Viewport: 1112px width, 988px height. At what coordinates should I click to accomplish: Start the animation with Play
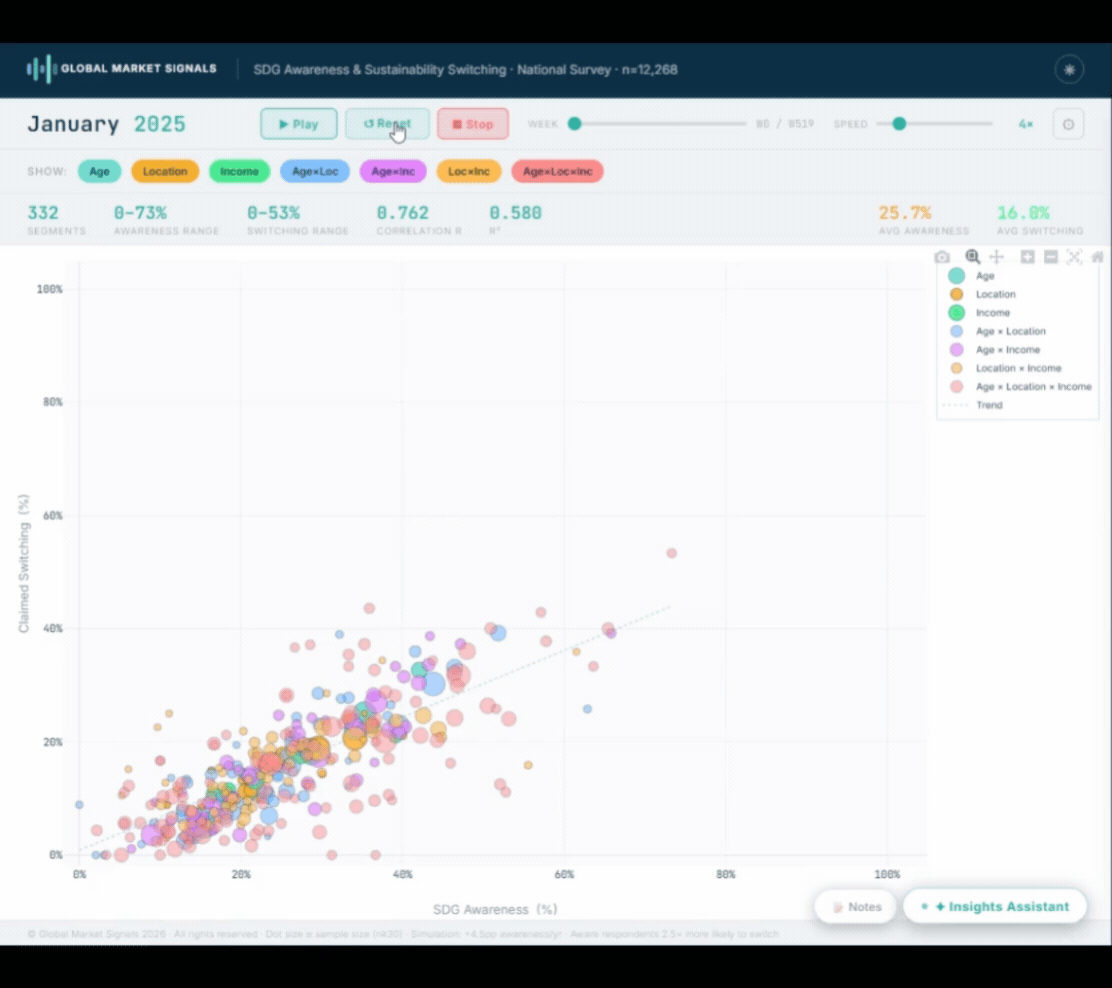tap(299, 124)
